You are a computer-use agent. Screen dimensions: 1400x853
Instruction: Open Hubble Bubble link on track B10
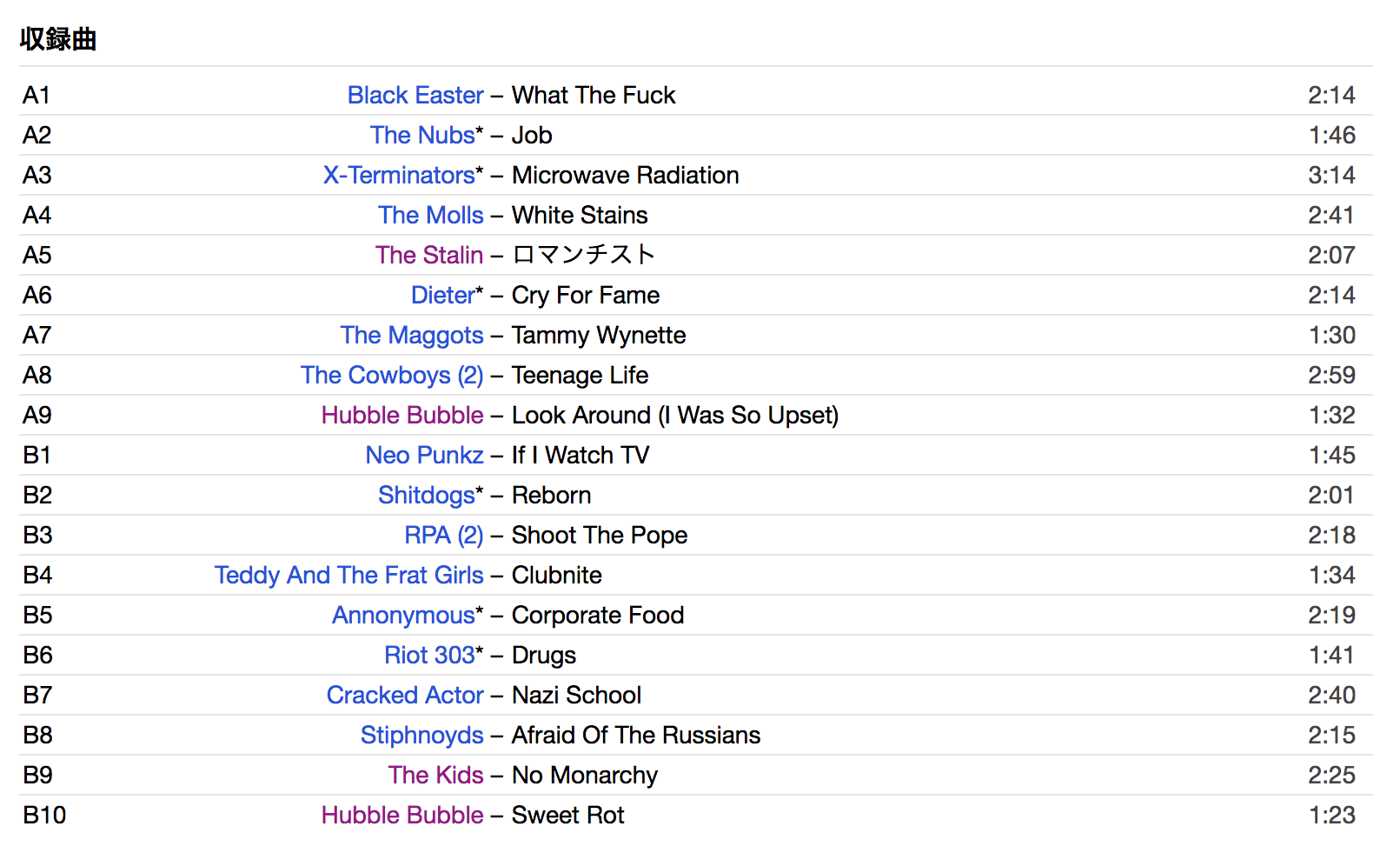coord(402,815)
